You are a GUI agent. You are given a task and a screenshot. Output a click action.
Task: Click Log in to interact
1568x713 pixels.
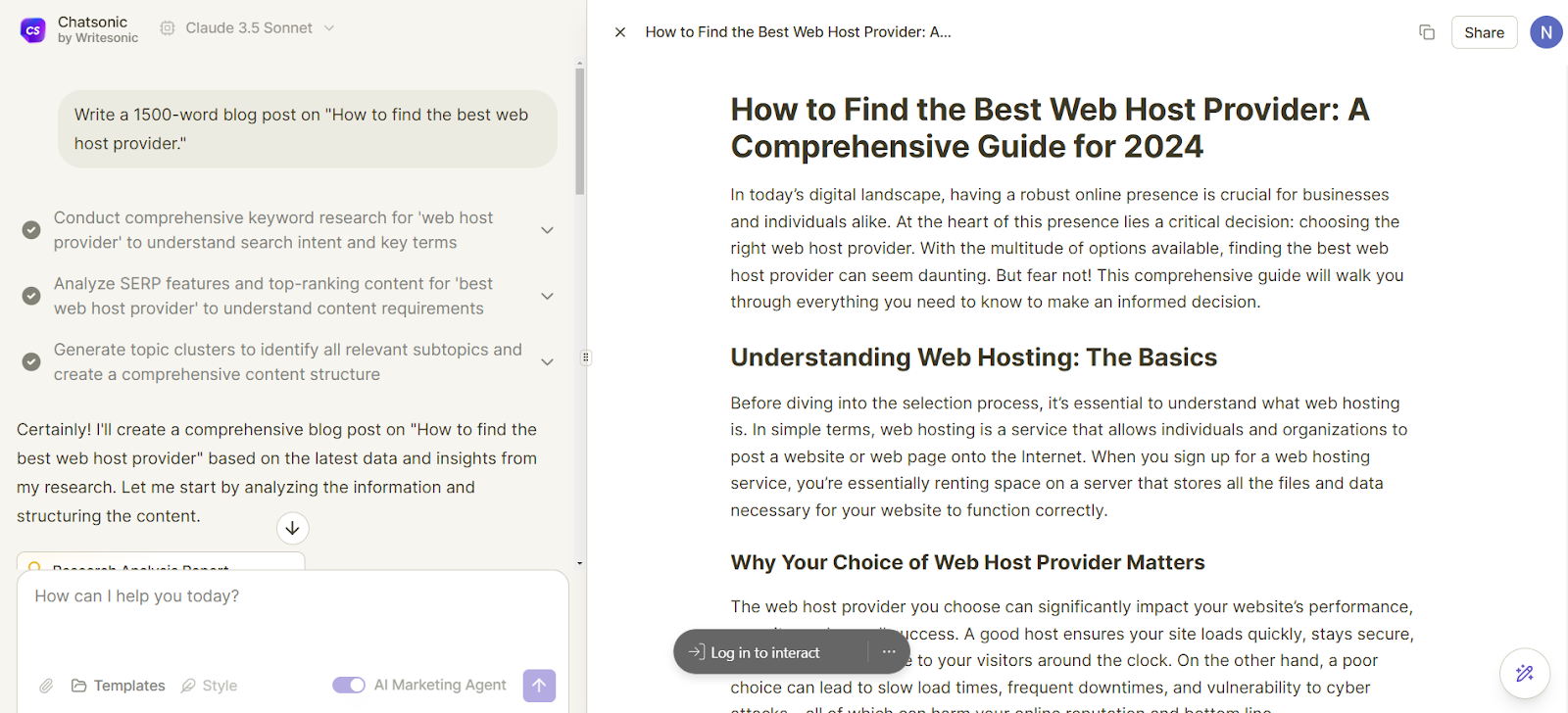755,652
